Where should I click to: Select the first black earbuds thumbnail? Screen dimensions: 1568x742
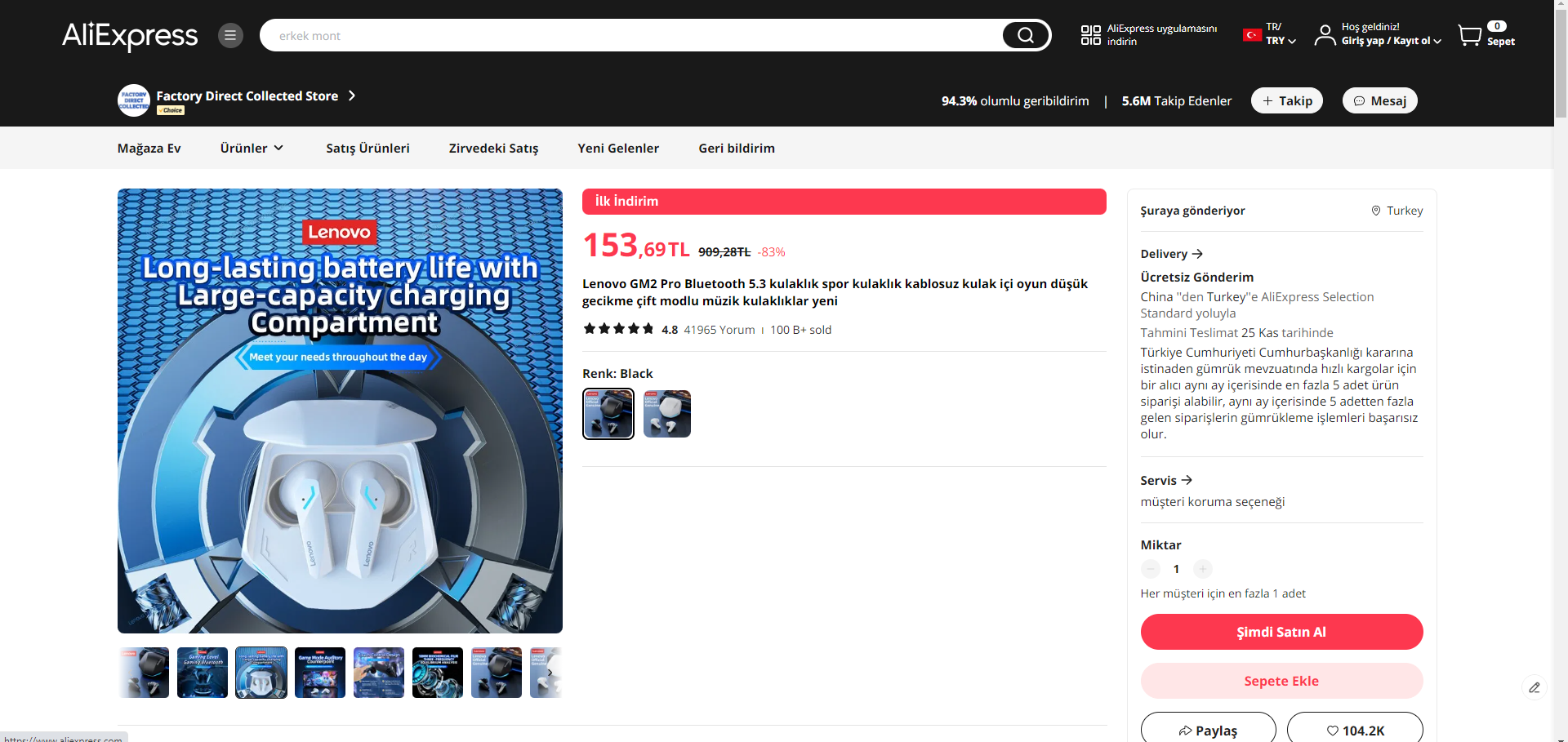[144, 673]
